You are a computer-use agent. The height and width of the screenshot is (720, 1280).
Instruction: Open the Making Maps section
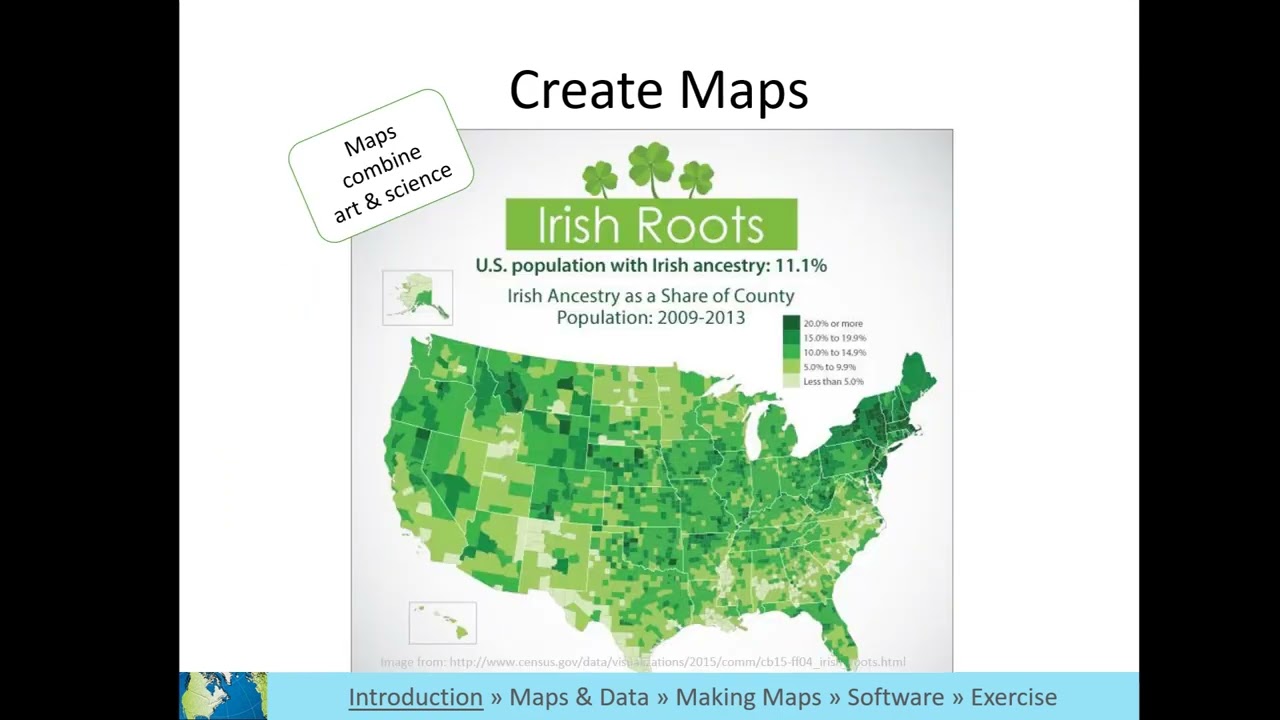[x=748, y=697]
